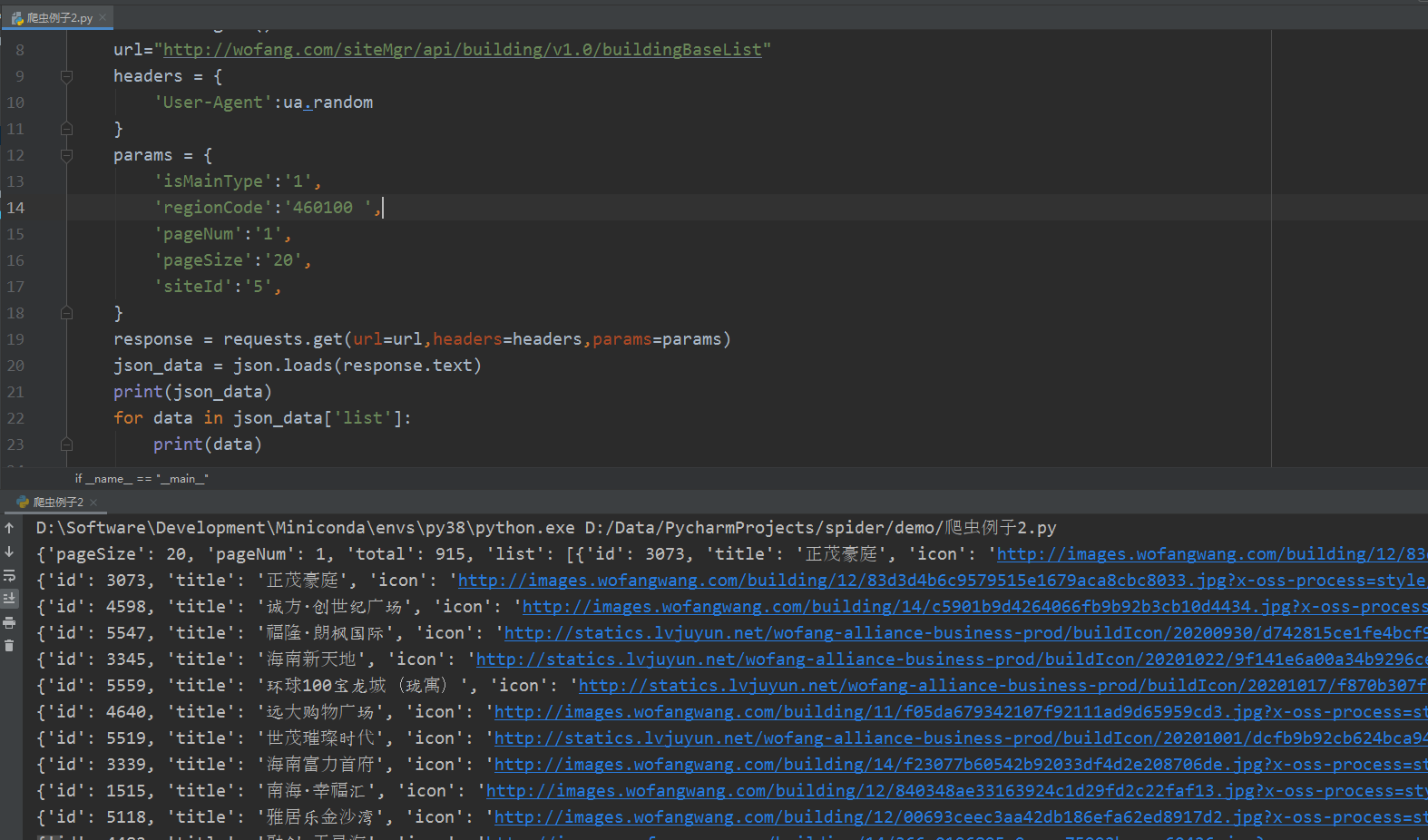The image size is (1428, 840).
Task: Click the 'isMainType' key in params
Action: point(213,181)
